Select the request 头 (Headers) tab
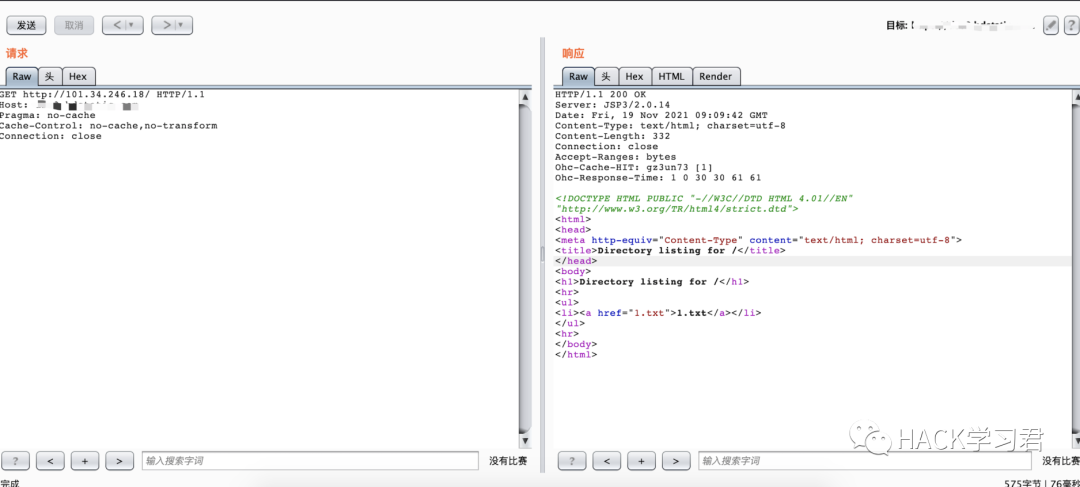This screenshot has height=487, width=1080. pos(50,76)
